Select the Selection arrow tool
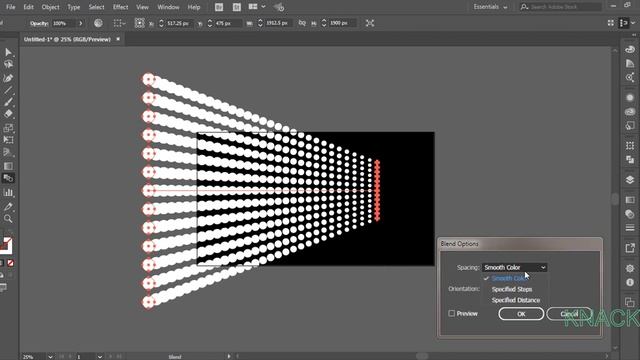The height and width of the screenshot is (360, 640). pos(8,52)
